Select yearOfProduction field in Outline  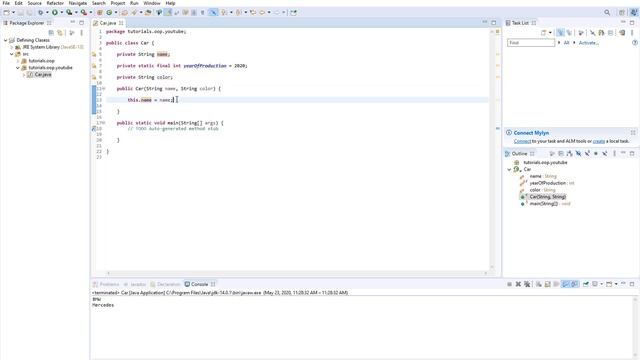point(548,183)
